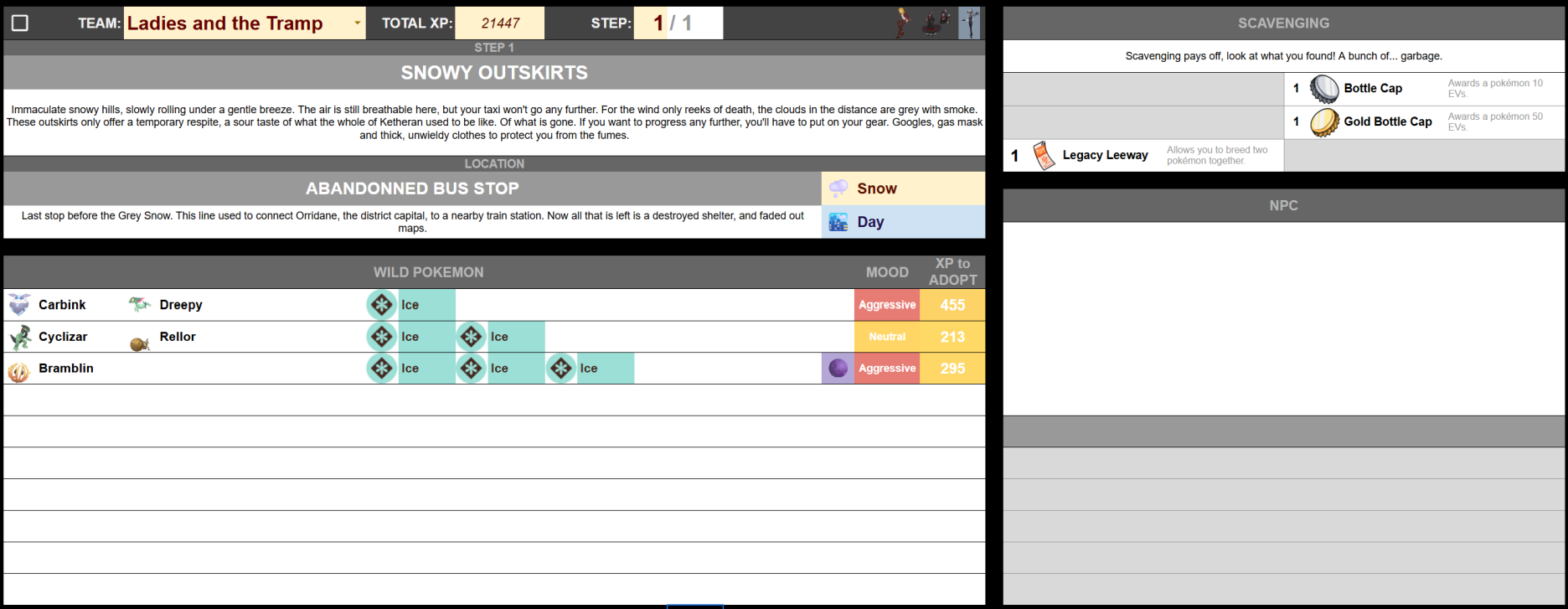The height and width of the screenshot is (609, 1568).
Task: Click Cyclizar's Neutral mood cell
Action: coord(887,337)
